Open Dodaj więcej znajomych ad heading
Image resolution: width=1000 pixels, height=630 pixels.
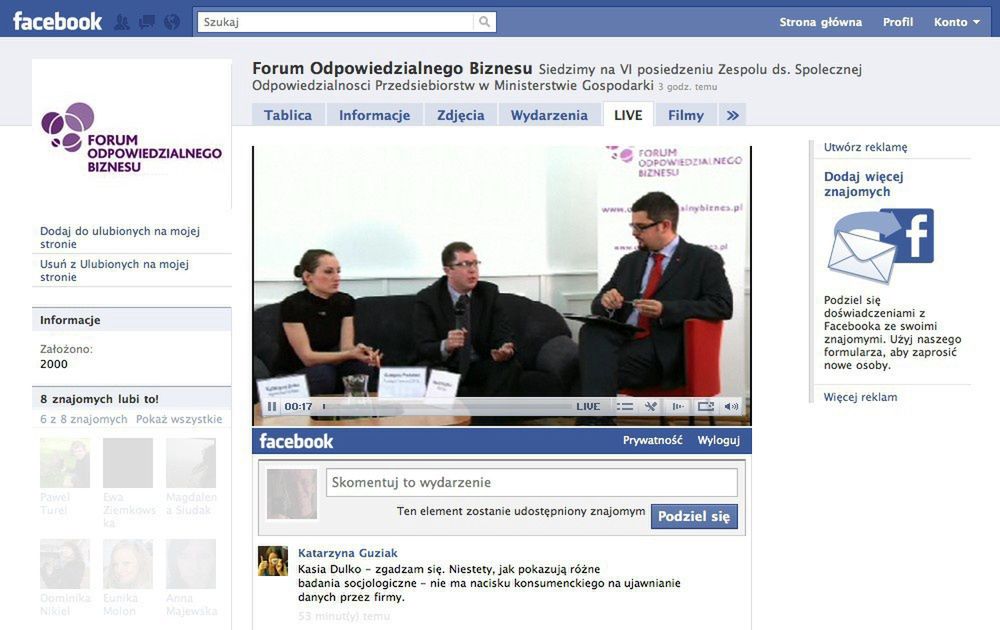click(864, 184)
